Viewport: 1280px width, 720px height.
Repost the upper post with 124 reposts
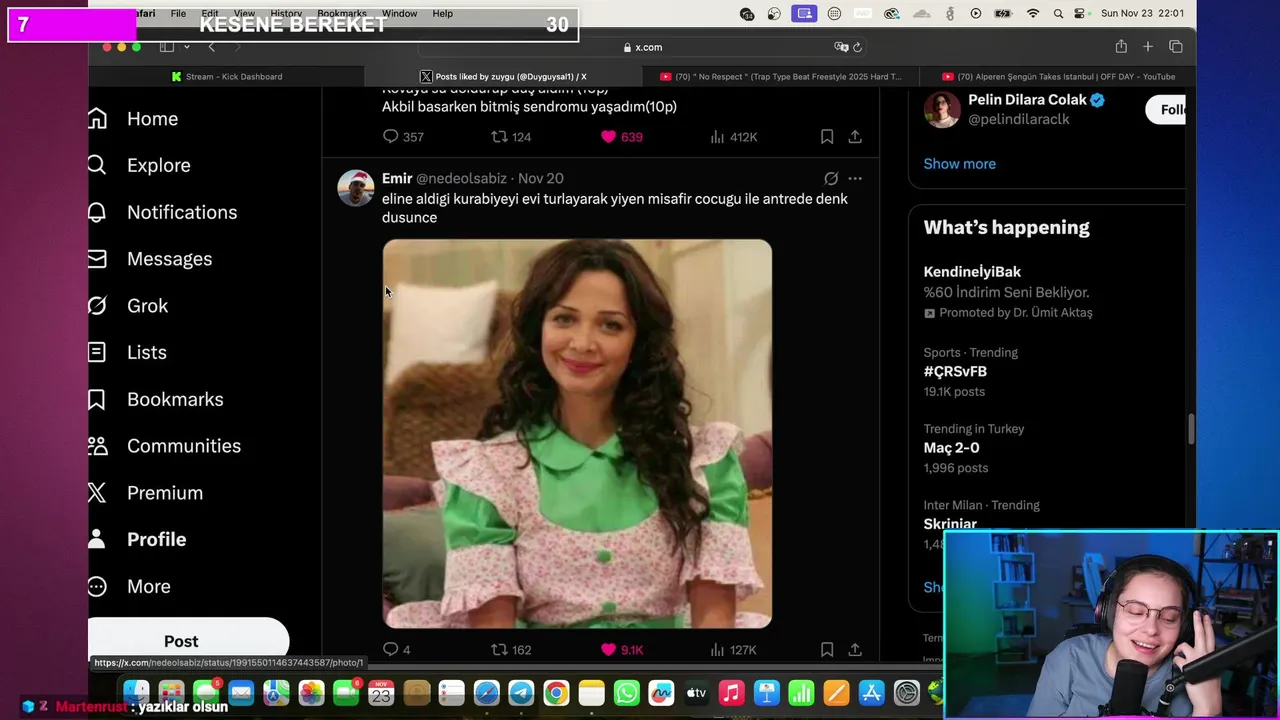(511, 136)
